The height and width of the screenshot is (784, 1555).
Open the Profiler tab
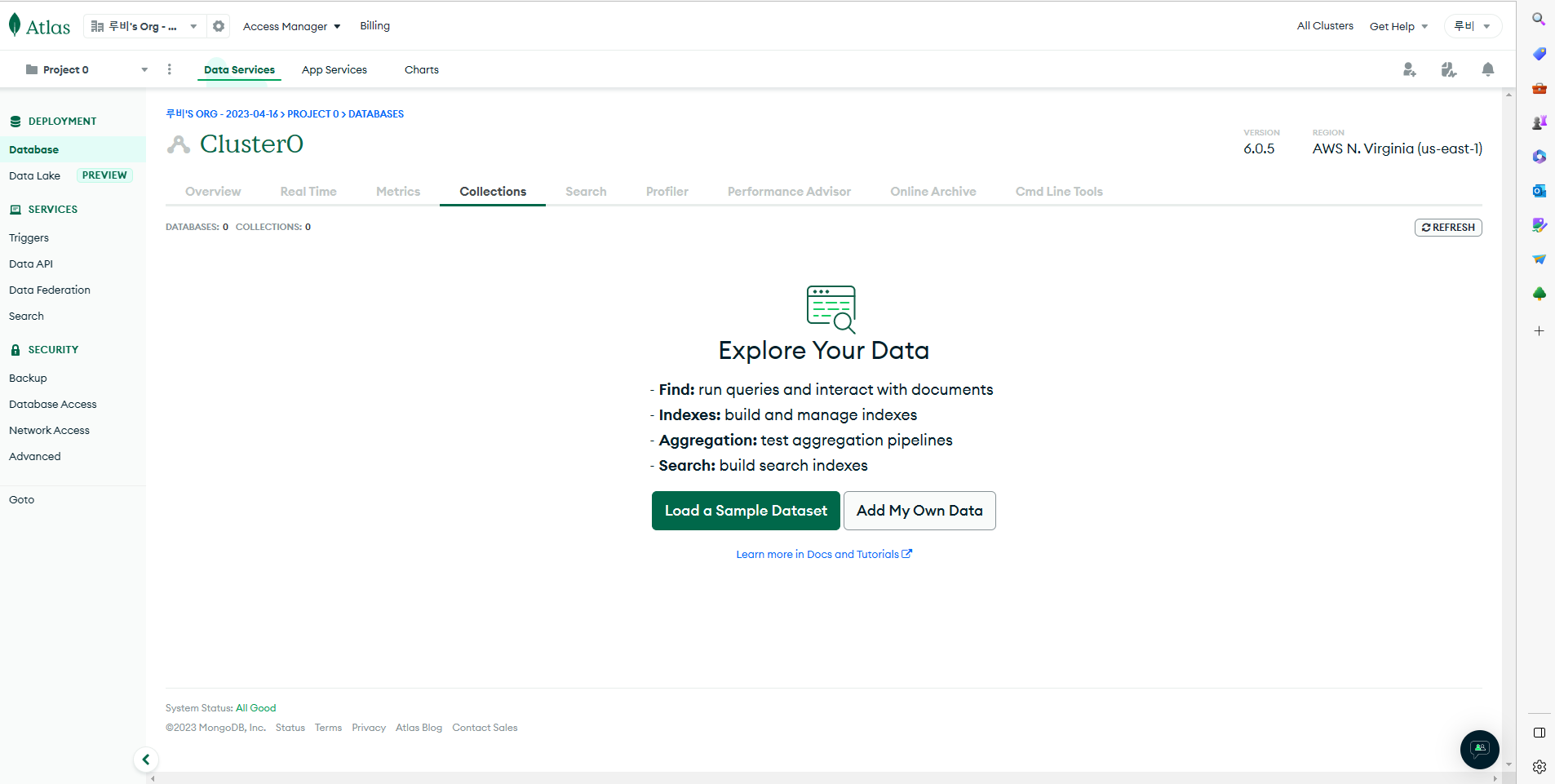(667, 192)
